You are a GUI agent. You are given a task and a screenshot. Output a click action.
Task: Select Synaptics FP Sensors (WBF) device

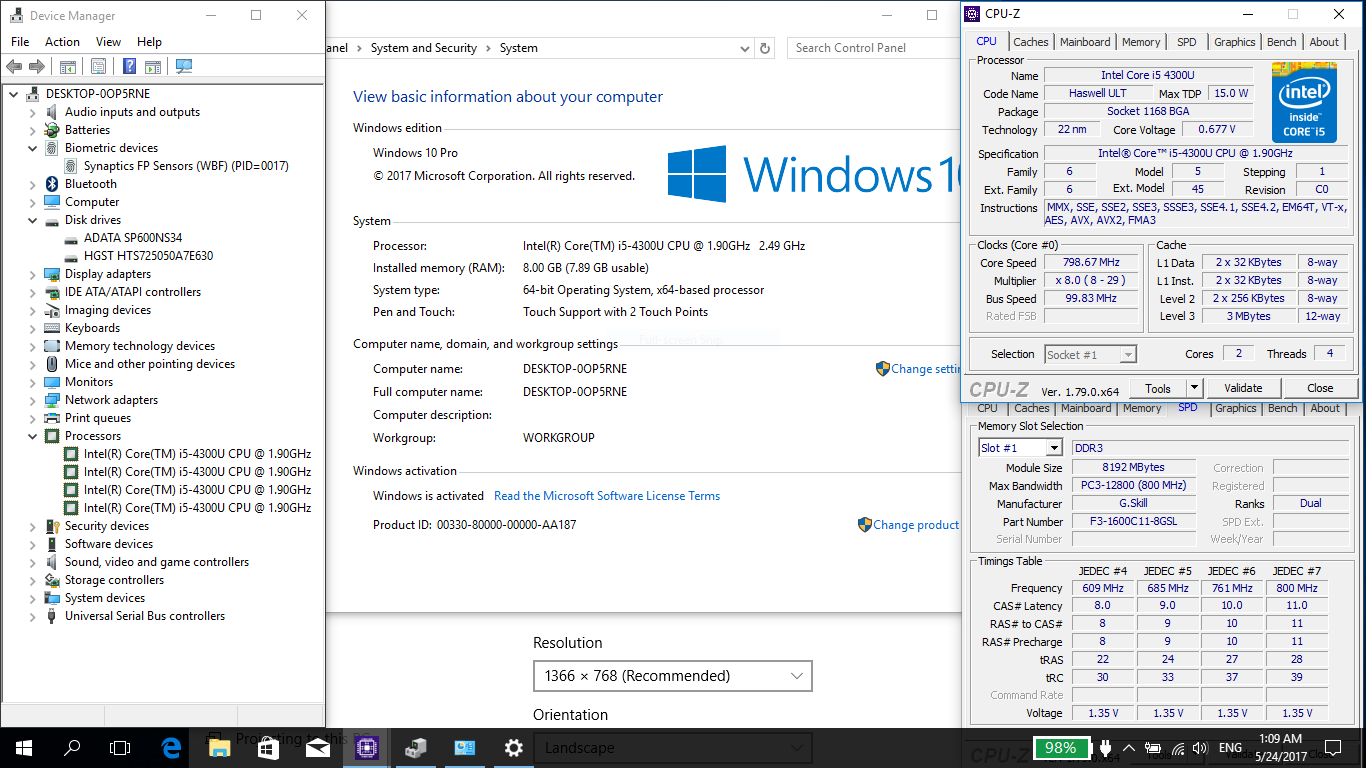[186, 166]
